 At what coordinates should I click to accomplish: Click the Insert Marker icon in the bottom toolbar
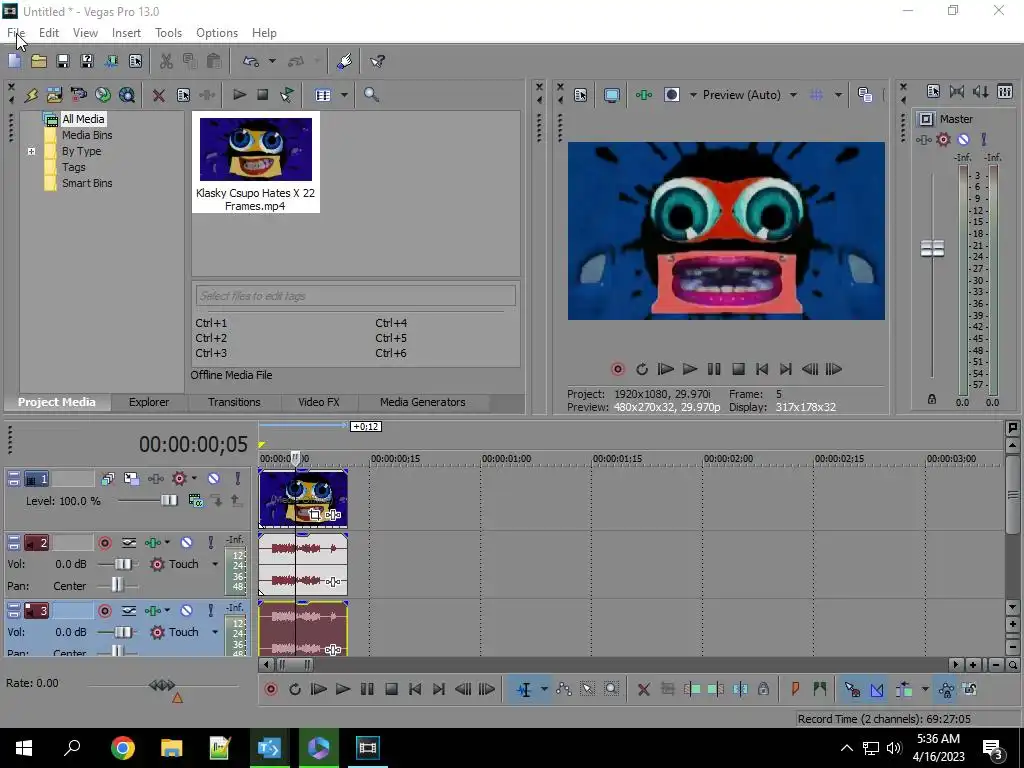click(x=795, y=689)
